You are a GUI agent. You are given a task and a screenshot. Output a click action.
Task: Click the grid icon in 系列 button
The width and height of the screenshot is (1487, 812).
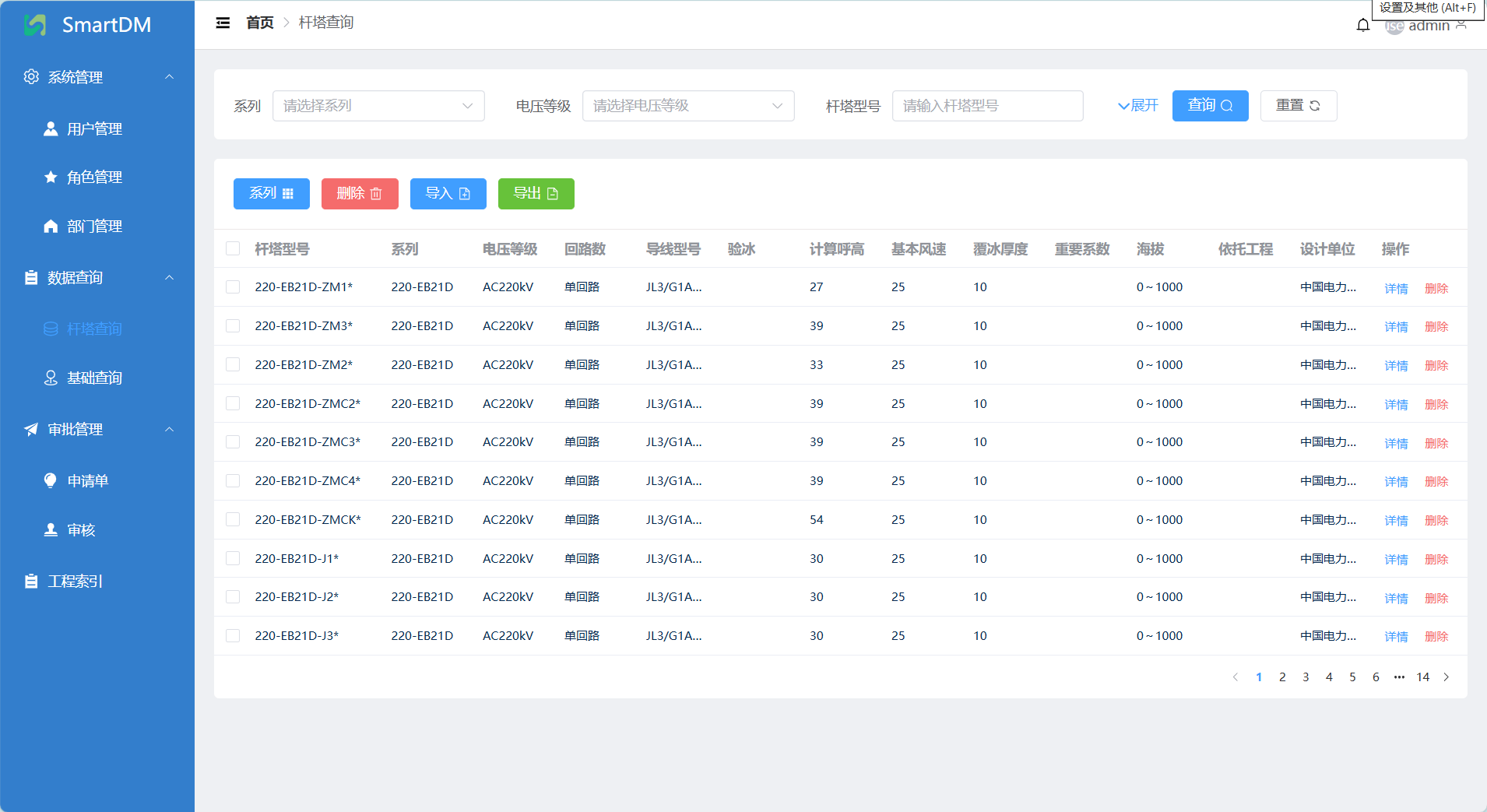(288, 194)
